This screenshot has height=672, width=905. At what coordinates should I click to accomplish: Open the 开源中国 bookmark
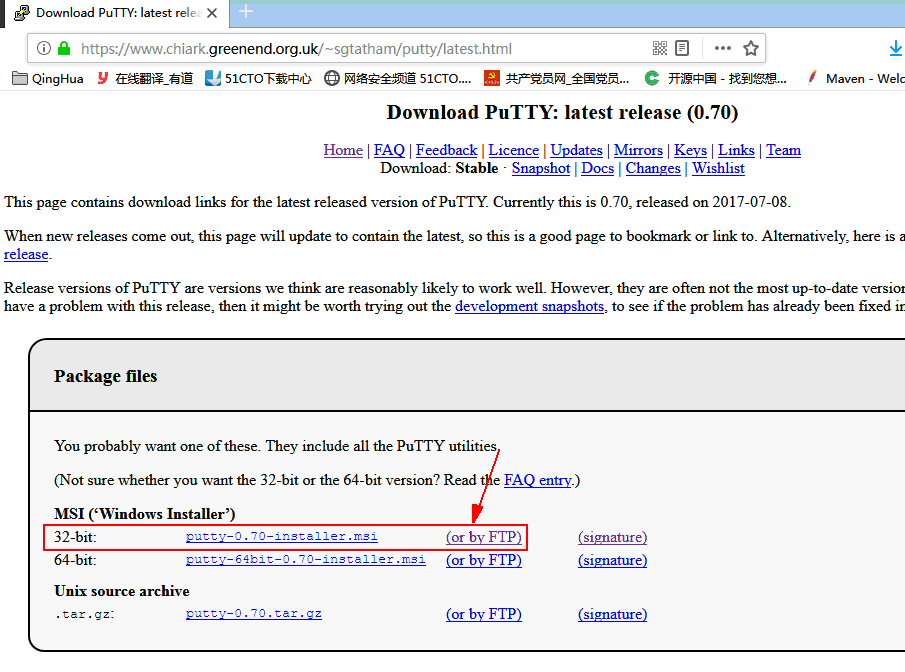click(716, 79)
